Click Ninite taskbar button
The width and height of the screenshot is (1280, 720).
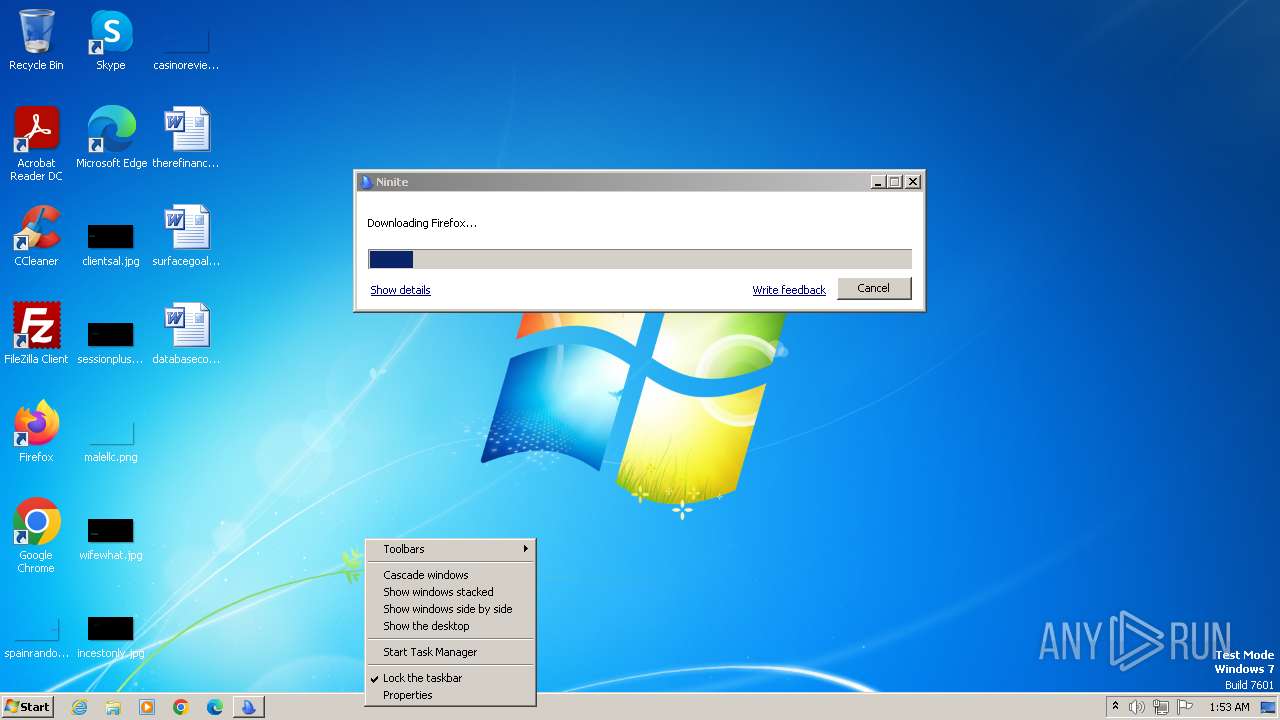tap(248, 707)
